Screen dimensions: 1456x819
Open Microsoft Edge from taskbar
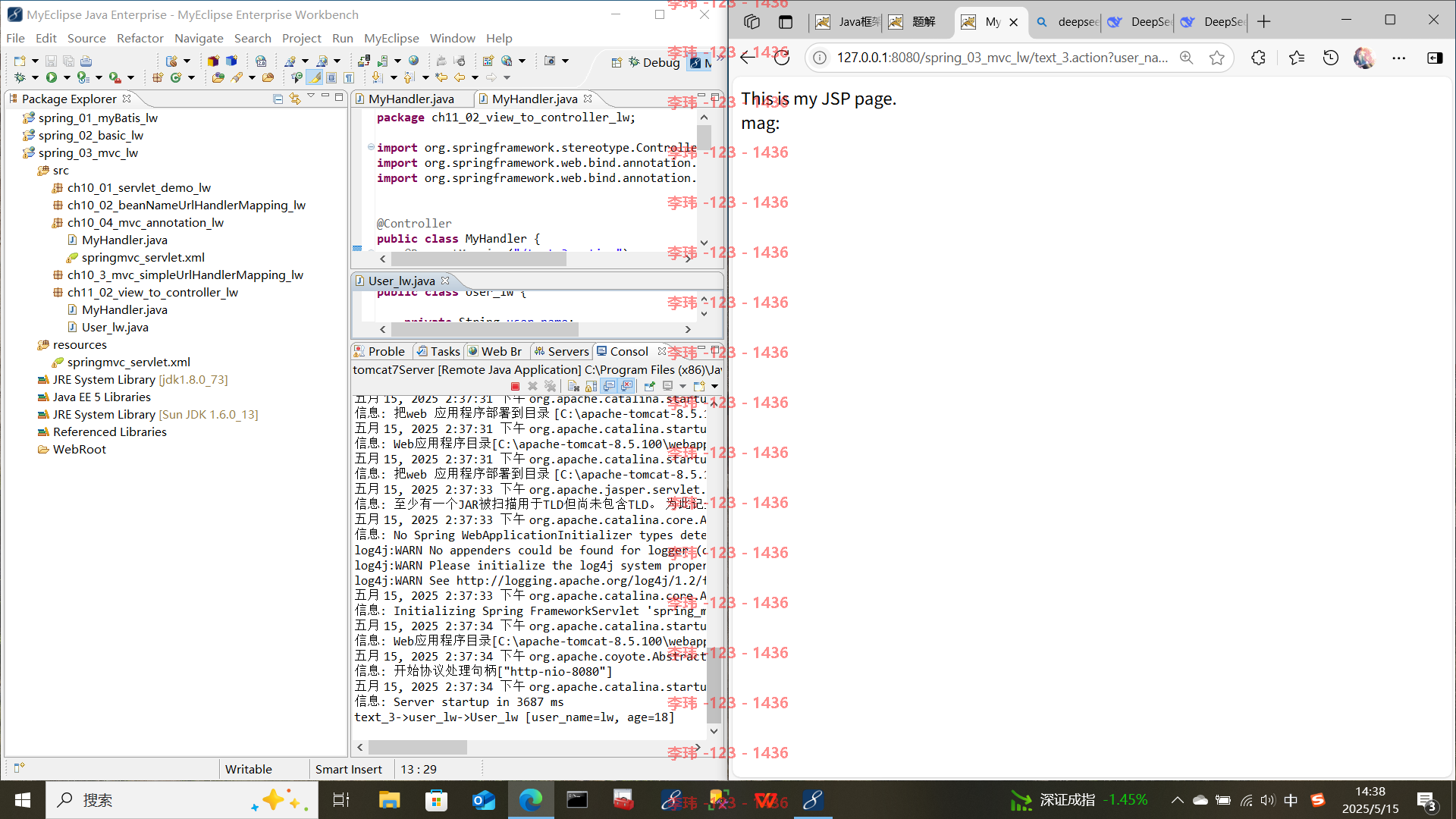(x=531, y=800)
